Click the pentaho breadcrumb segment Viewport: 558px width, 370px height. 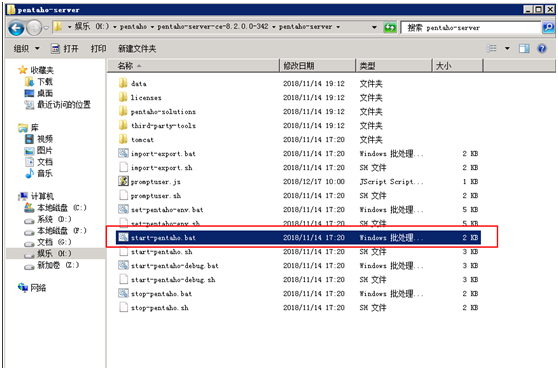click(133, 27)
